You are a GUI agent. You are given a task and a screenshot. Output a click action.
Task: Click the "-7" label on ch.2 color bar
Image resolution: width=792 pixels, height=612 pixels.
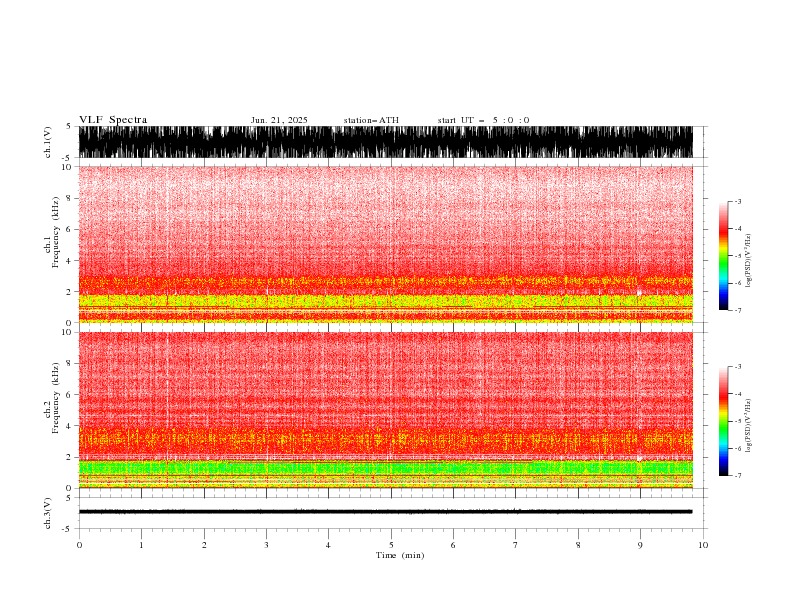(737, 476)
